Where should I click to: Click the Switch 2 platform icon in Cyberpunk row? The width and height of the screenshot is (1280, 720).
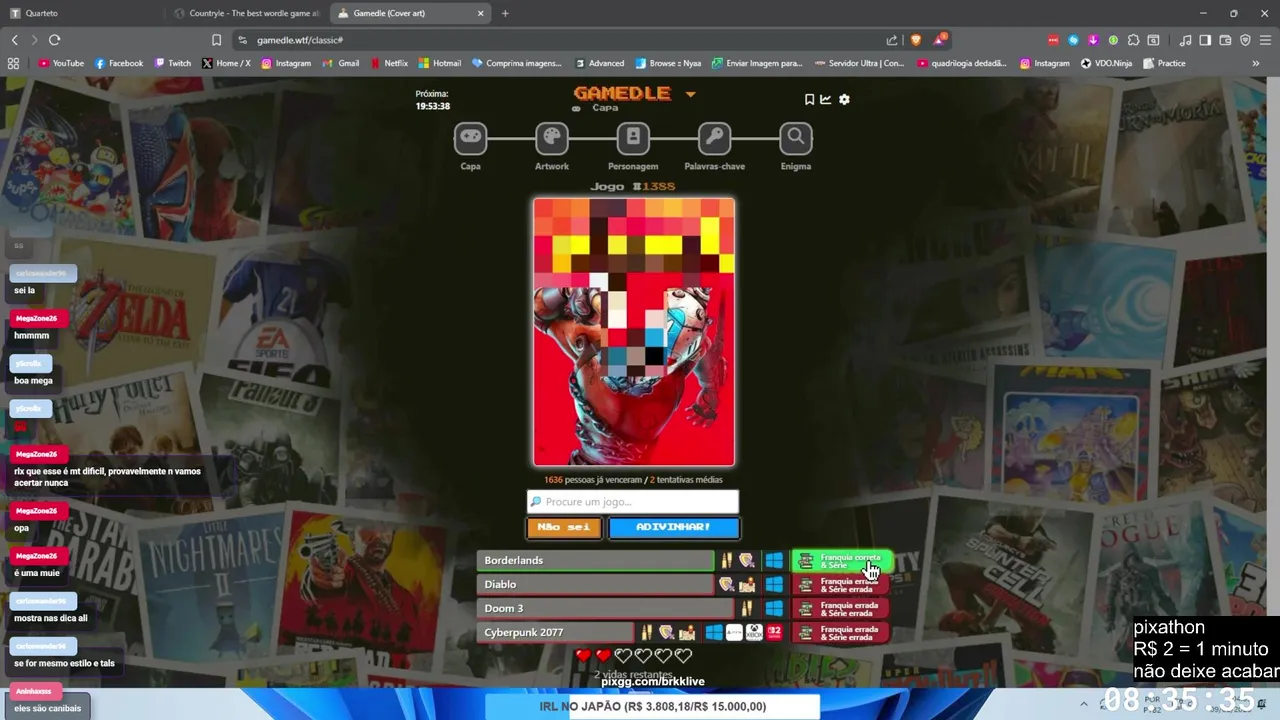point(774,632)
